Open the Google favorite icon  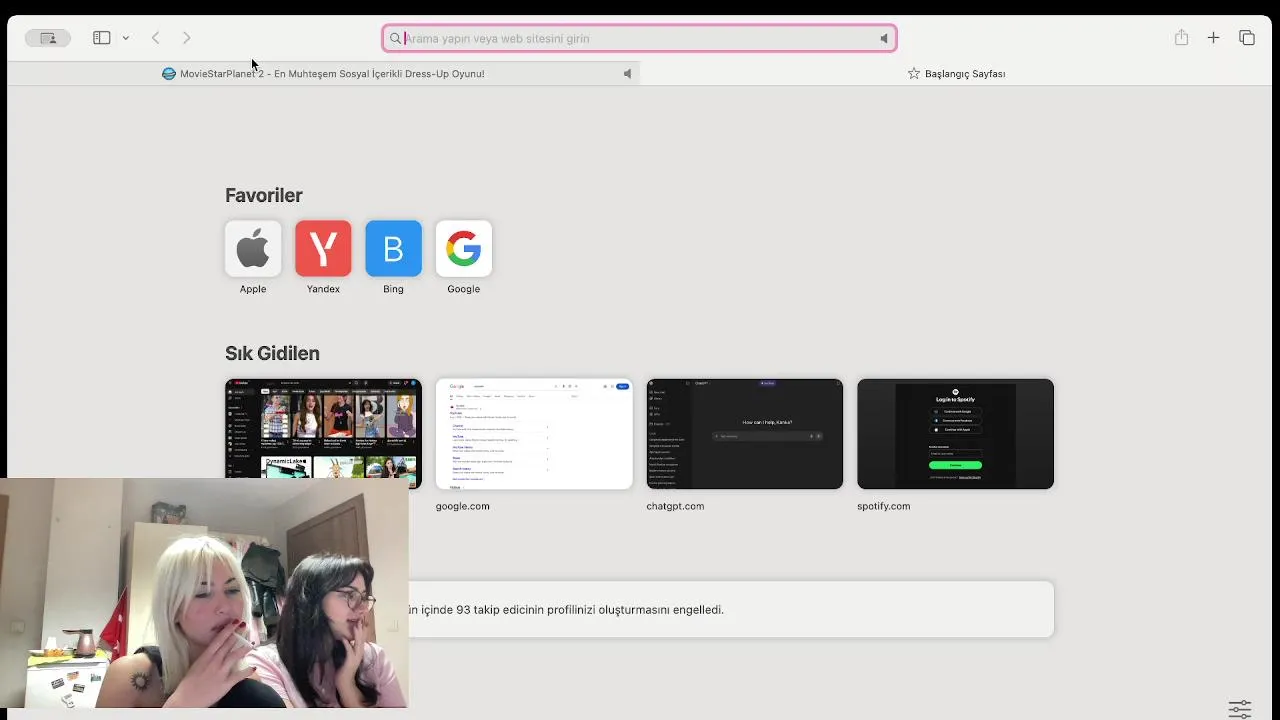point(463,248)
